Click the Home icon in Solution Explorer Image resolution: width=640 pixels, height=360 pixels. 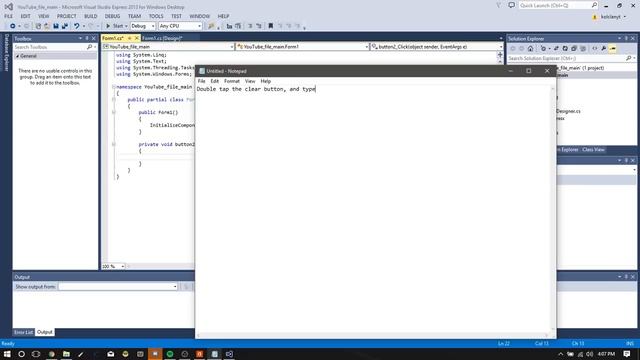tap(530, 49)
